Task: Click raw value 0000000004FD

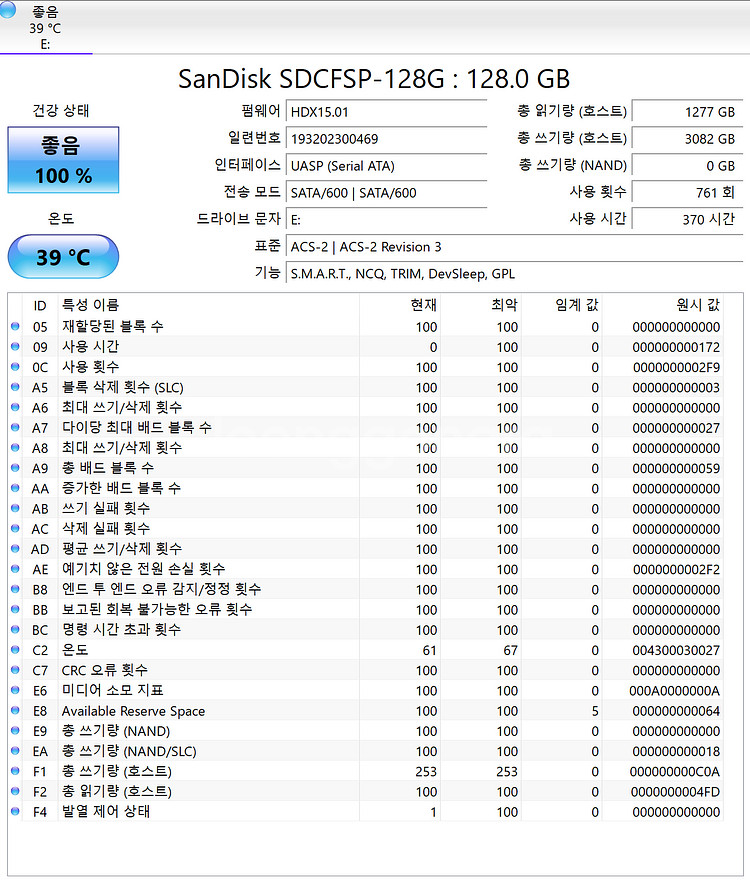Action: pyautogui.click(x=675, y=792)
